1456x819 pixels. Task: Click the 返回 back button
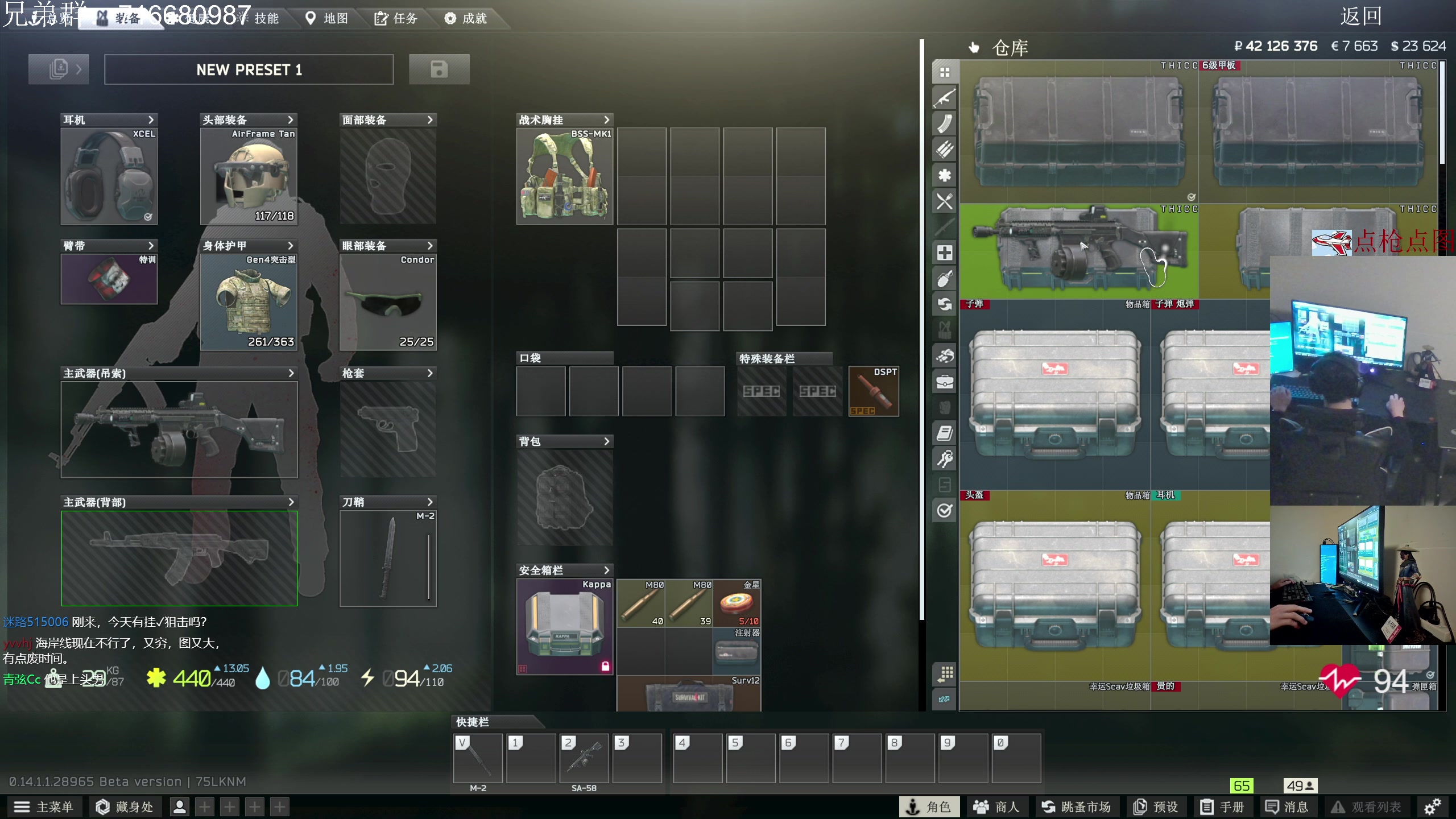point(1360,17)
